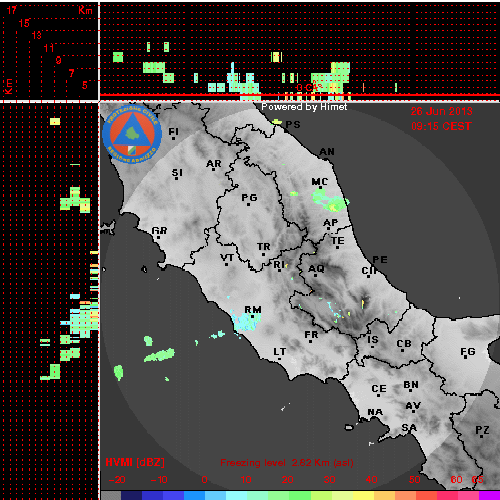Select the SA city label

[409, 427]
